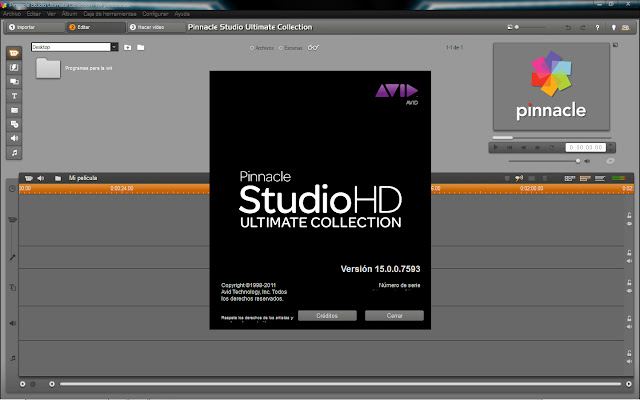Open the Caja de herramientas menu

click(x=110, y=14)
